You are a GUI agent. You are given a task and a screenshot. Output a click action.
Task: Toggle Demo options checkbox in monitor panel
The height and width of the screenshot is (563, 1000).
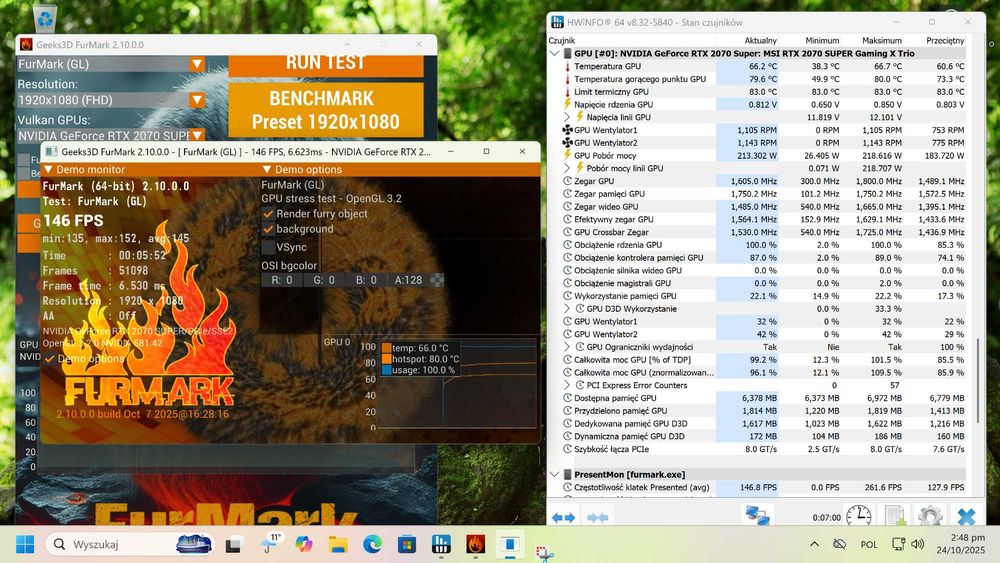pos(50,358)
